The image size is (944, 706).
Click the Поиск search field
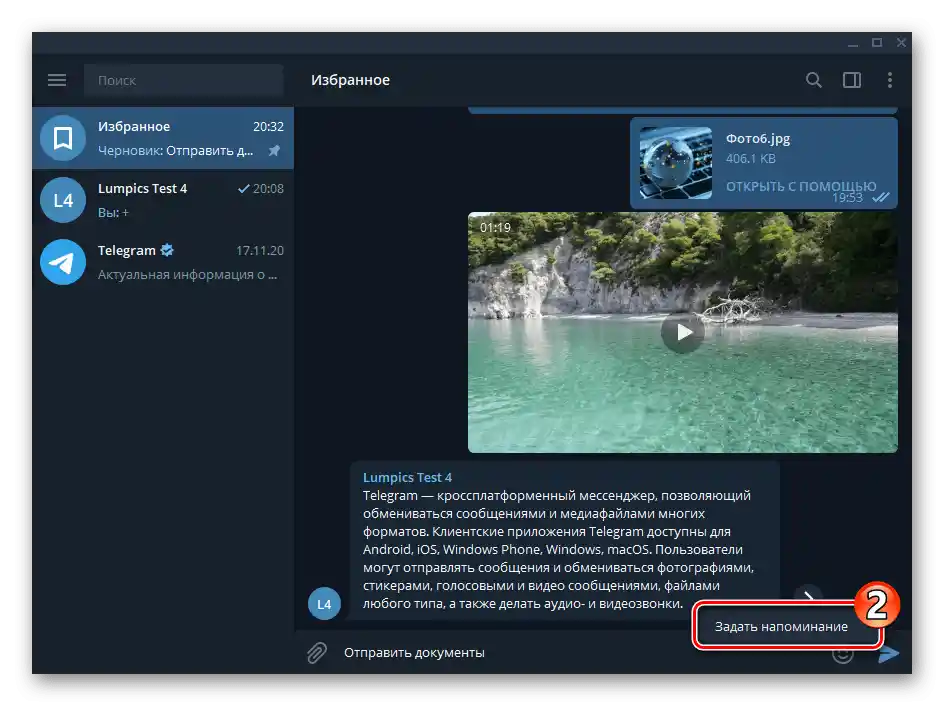(184, 80)
